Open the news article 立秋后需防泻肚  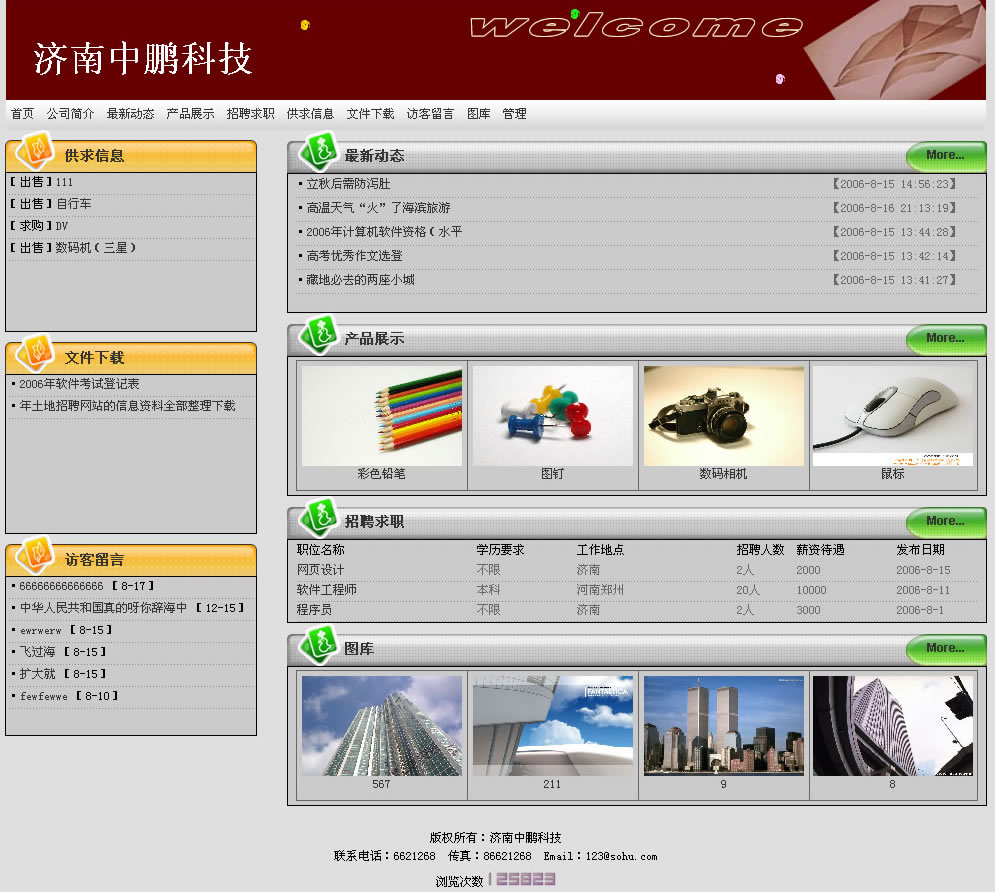coord(348,184)
